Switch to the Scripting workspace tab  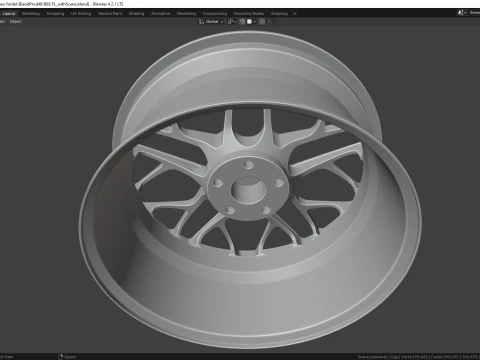[x=279, y=14]
